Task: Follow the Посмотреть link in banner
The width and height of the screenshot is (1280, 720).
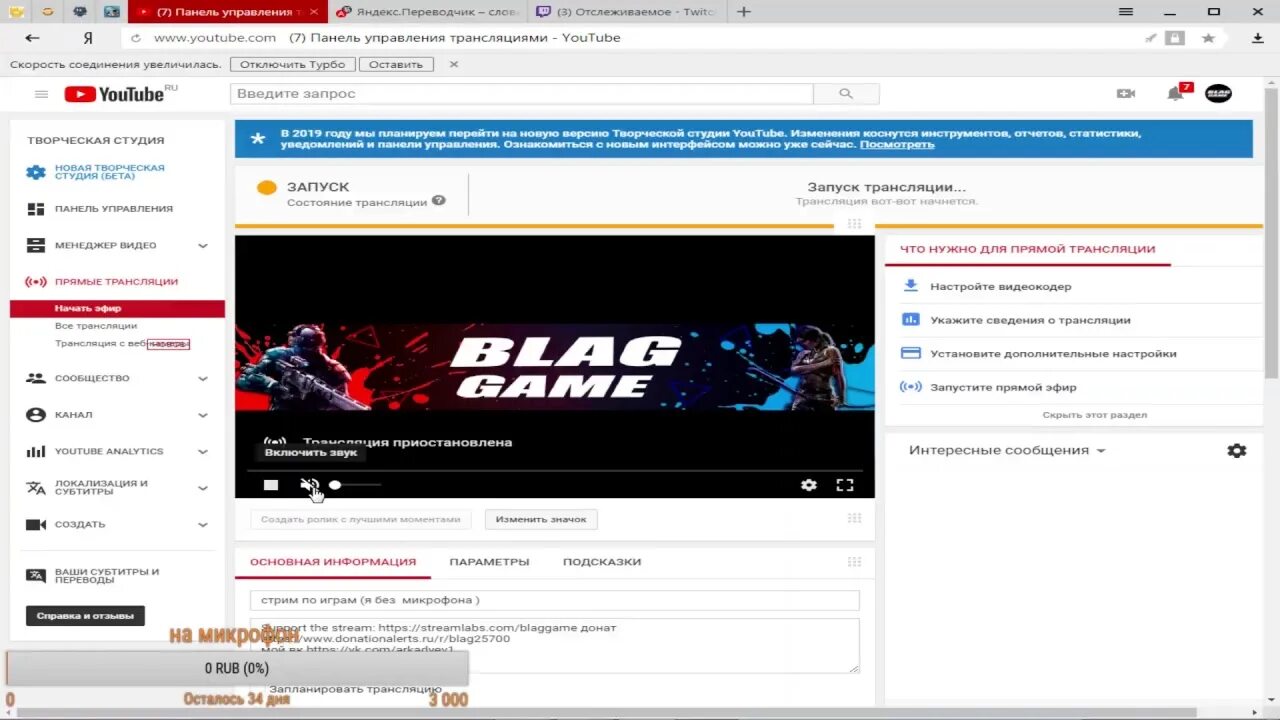Action: [x=897, y=145]
